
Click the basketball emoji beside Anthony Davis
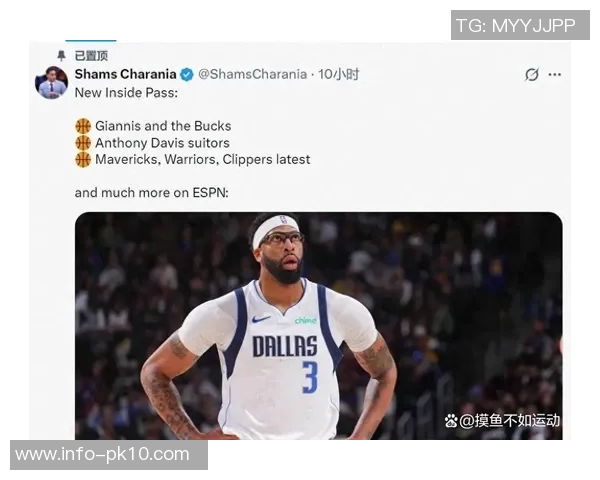point(83,143)
